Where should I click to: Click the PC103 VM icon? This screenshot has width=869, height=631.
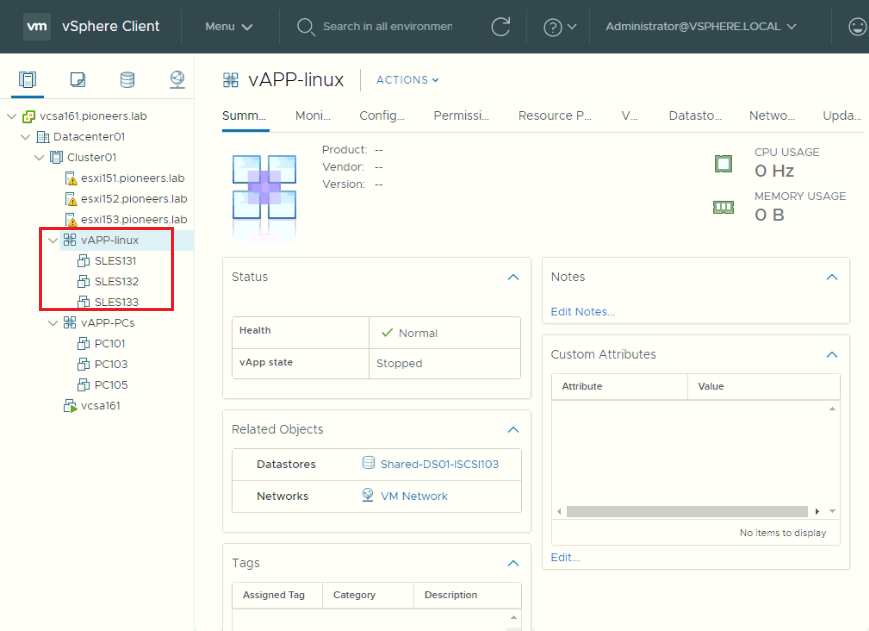click(x=83, y=364)
